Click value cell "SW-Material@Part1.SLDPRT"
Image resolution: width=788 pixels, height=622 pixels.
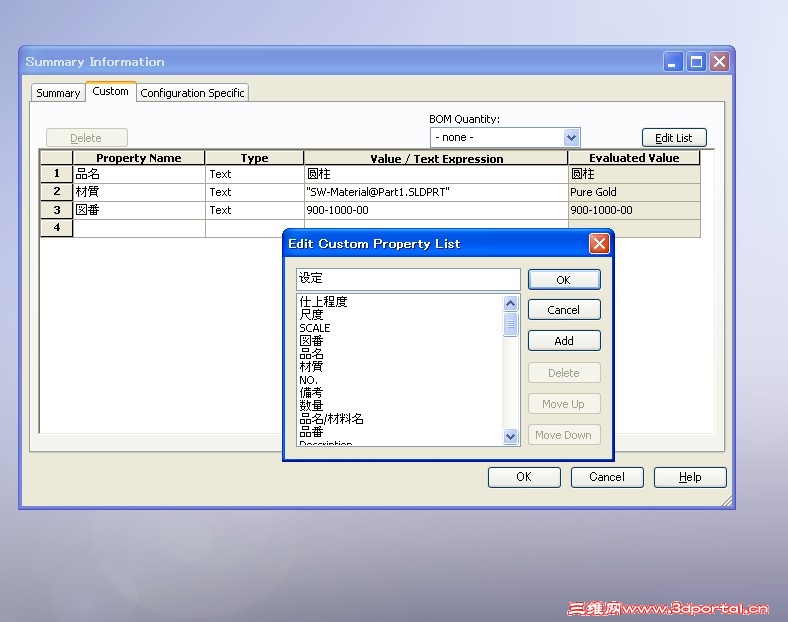tap(436, 192)
